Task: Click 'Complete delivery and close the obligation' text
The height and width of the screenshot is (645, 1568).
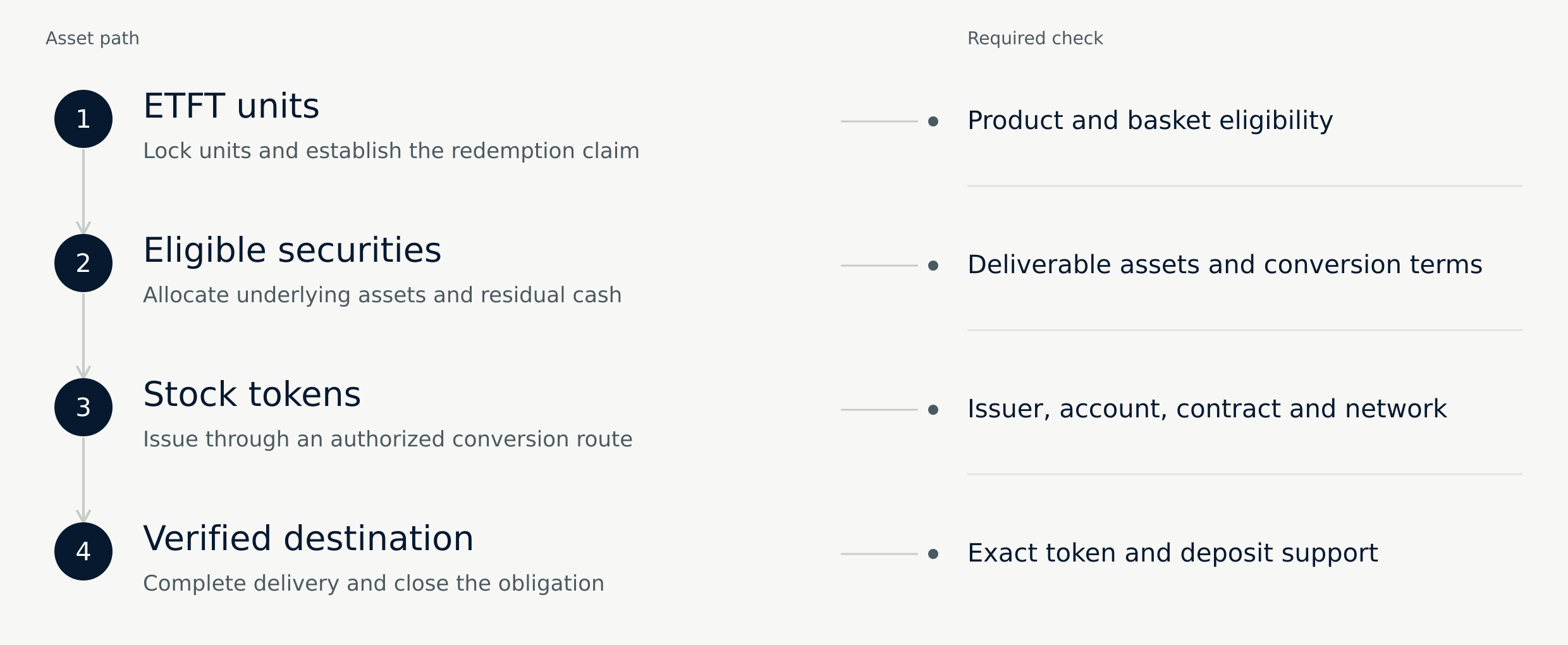Action: (x=374, y=584)
